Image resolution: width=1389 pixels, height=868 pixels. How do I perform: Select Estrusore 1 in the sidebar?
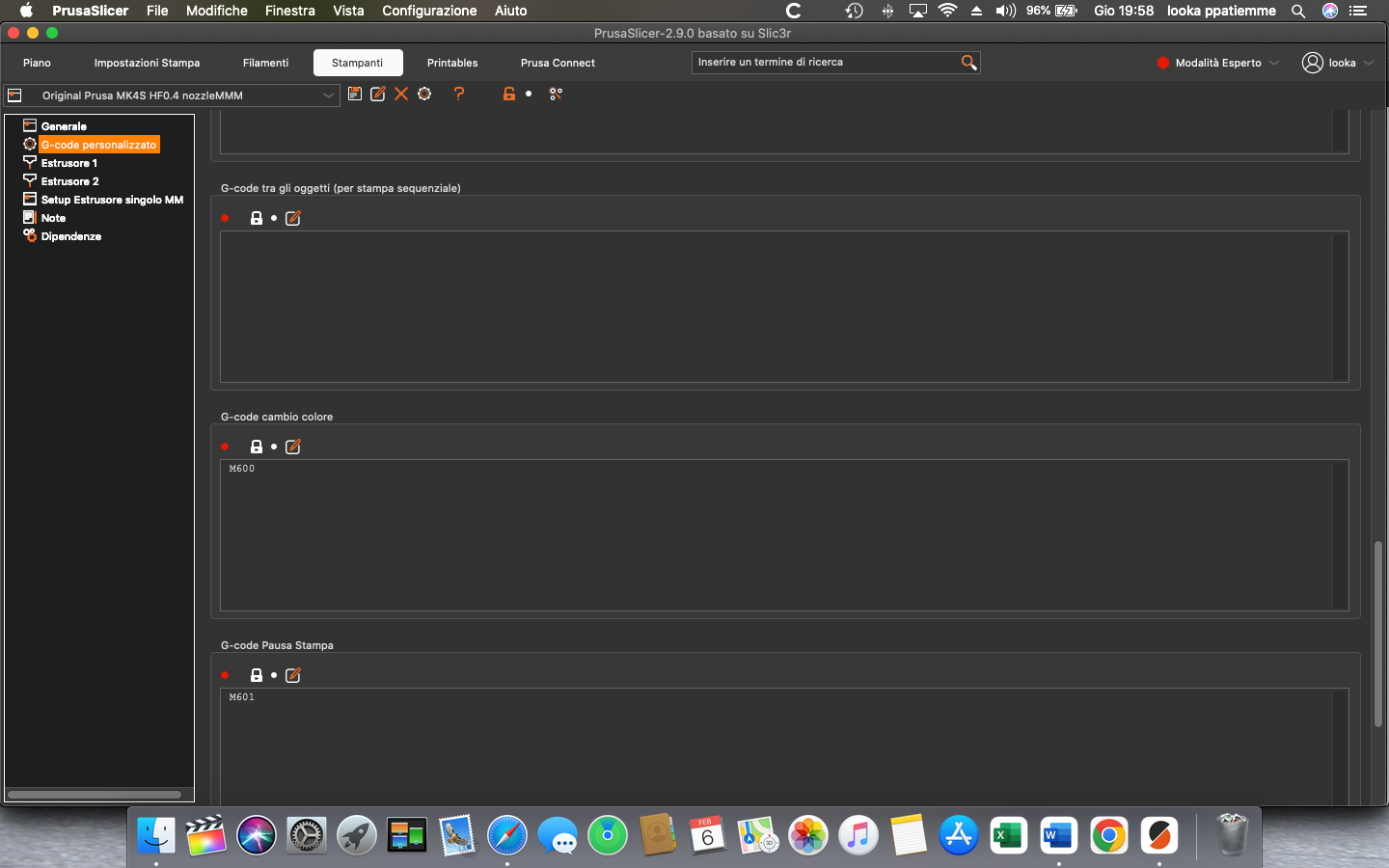click(68, 163)
